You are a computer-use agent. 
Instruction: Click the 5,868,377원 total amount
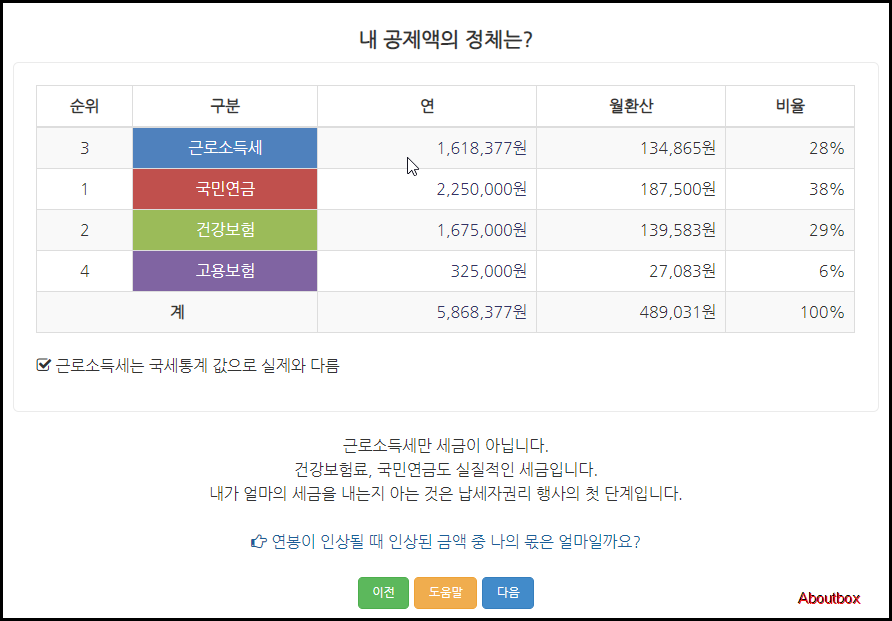[x=481, y=312]
